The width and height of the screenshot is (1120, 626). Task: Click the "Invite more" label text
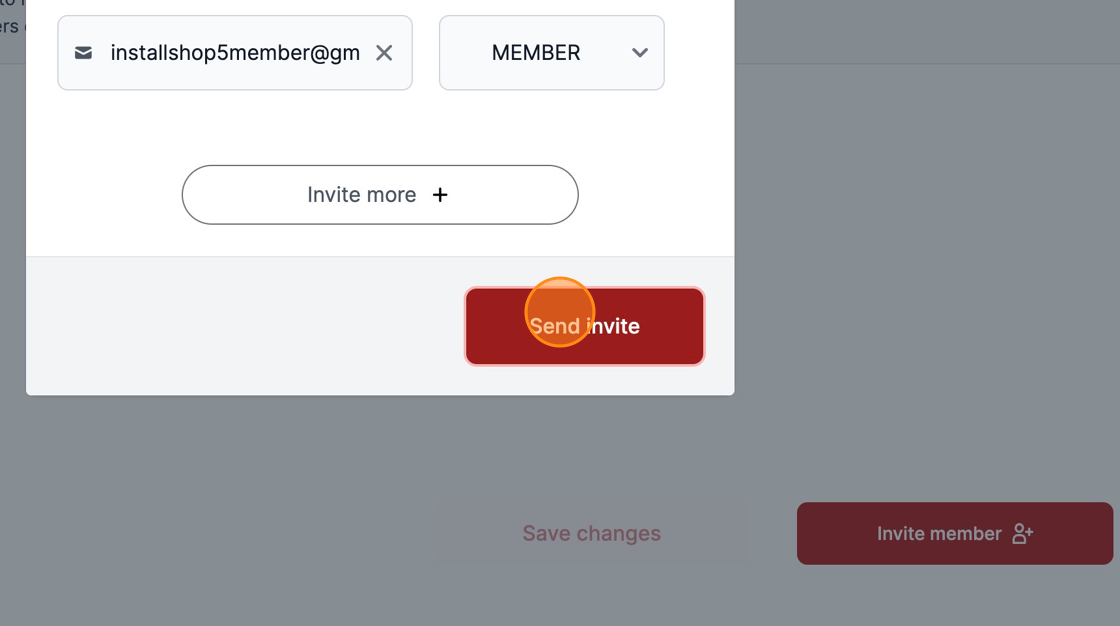point(361,194)
